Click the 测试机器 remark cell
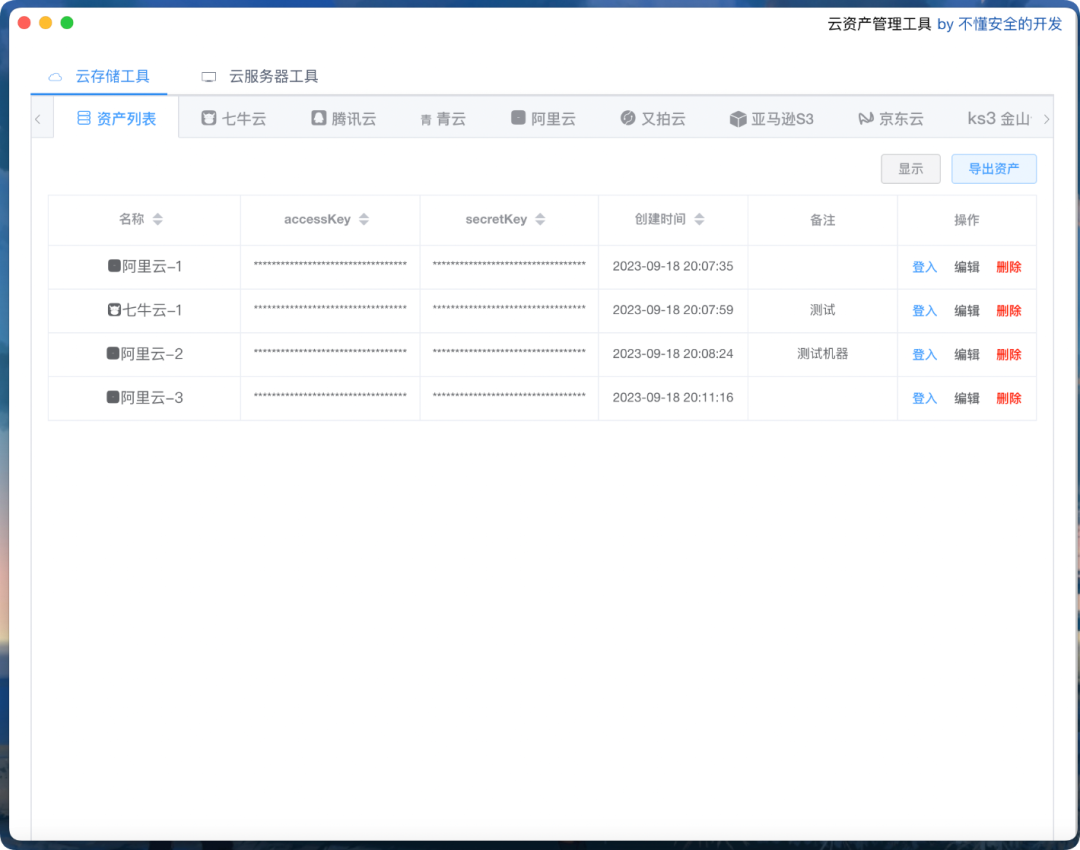This screenshot has width=1080, height=850. click(x=822, y=353)
